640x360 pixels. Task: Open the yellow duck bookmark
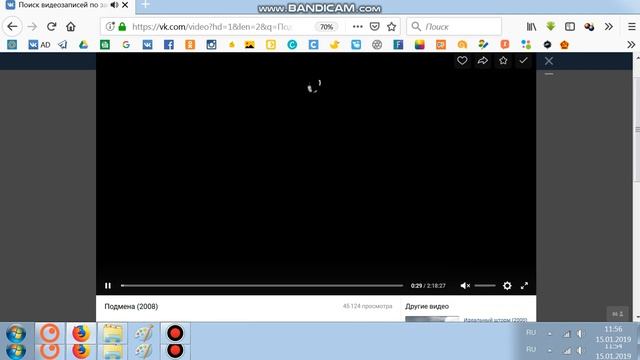(x=334, y=44)
